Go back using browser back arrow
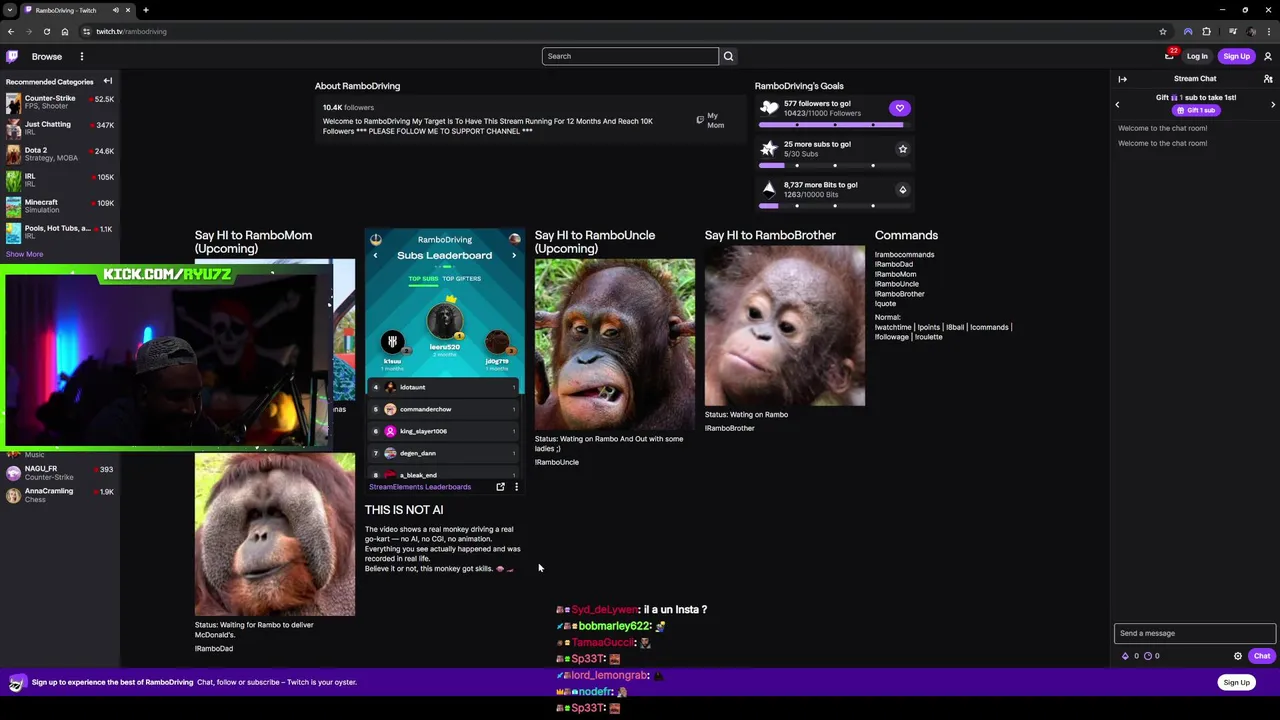1280x720 pixels. click(x=11, y=31)
